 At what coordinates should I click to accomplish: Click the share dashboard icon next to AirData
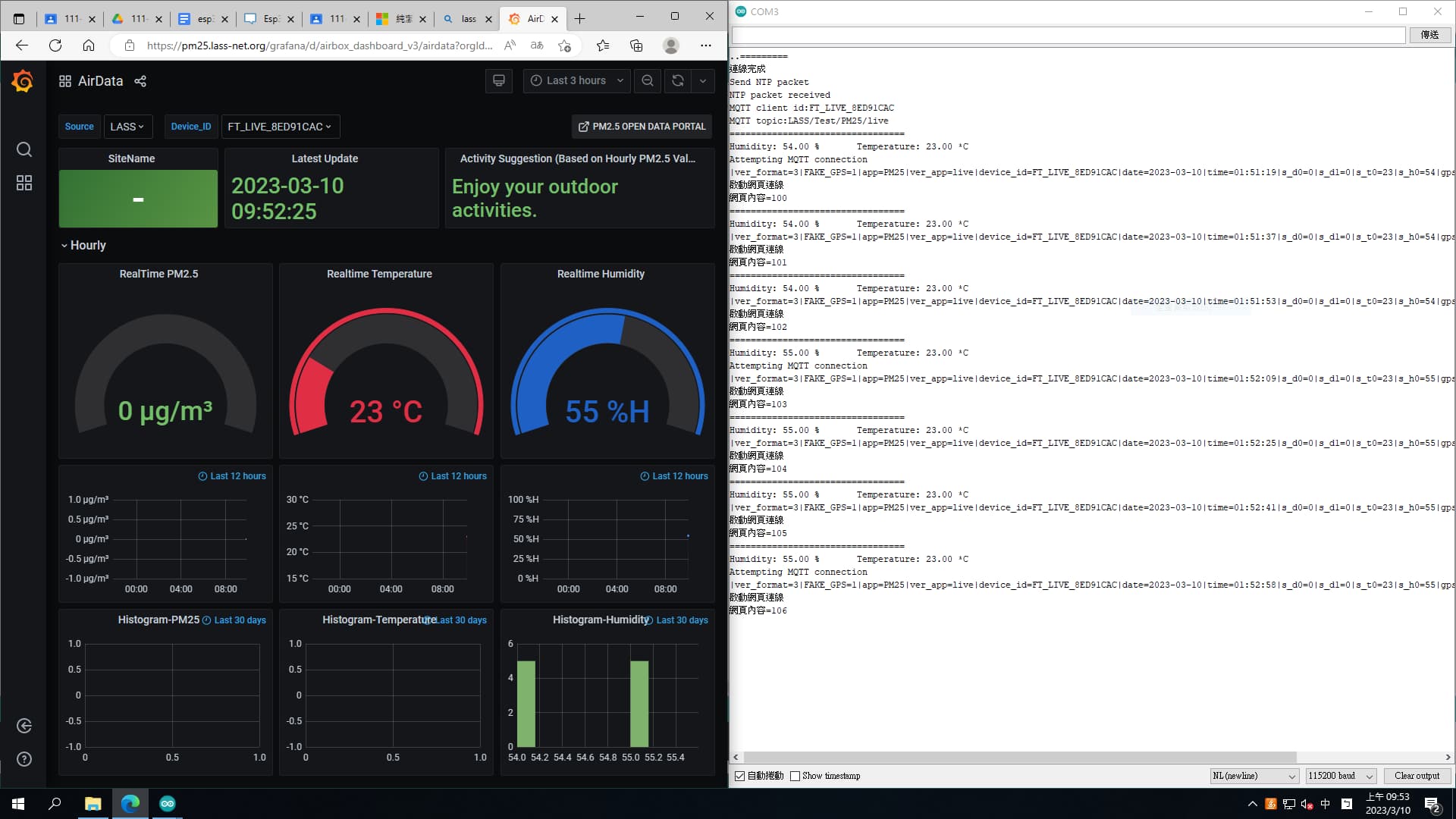140,81
